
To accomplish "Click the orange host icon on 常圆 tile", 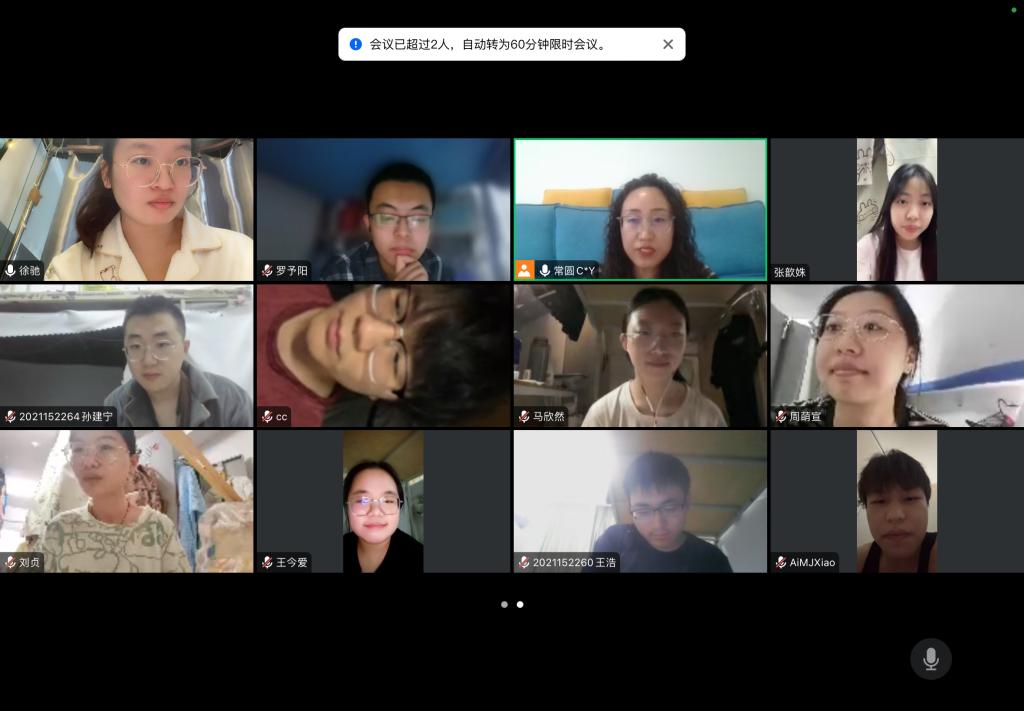I will click(x=524, y=270).
